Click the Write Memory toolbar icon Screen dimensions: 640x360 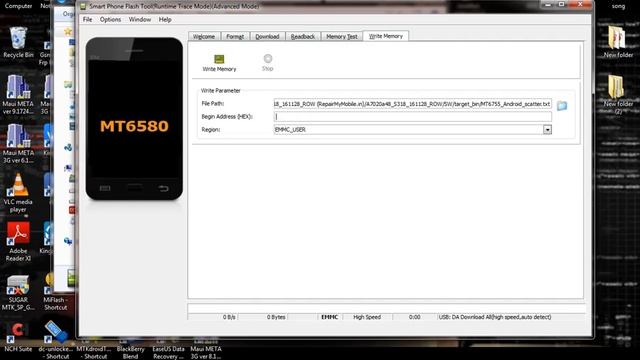pyautogui.click(x=219, y=63)
